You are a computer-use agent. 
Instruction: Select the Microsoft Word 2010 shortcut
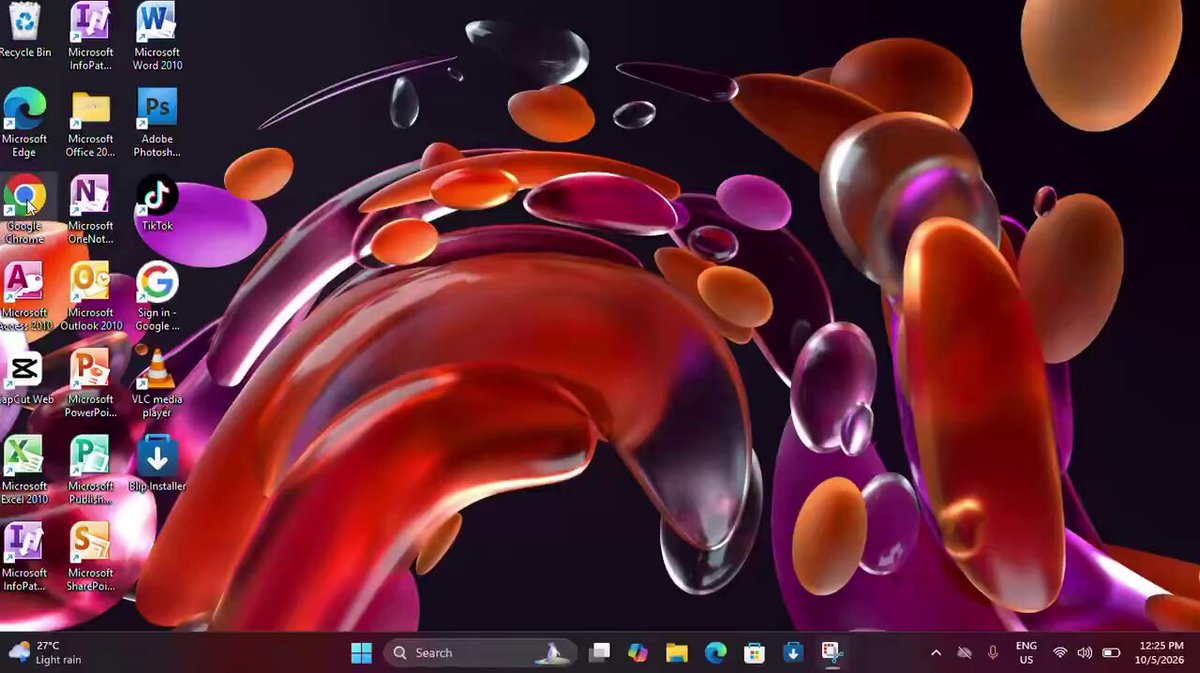click(x=157, y=37)
